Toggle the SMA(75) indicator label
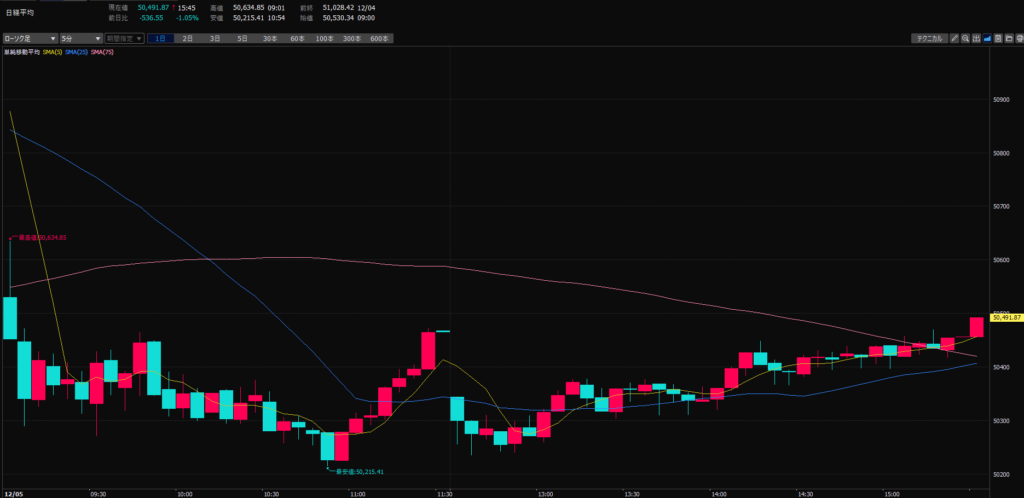Screen dimensions: 1024x498 (x=102, y=51)
